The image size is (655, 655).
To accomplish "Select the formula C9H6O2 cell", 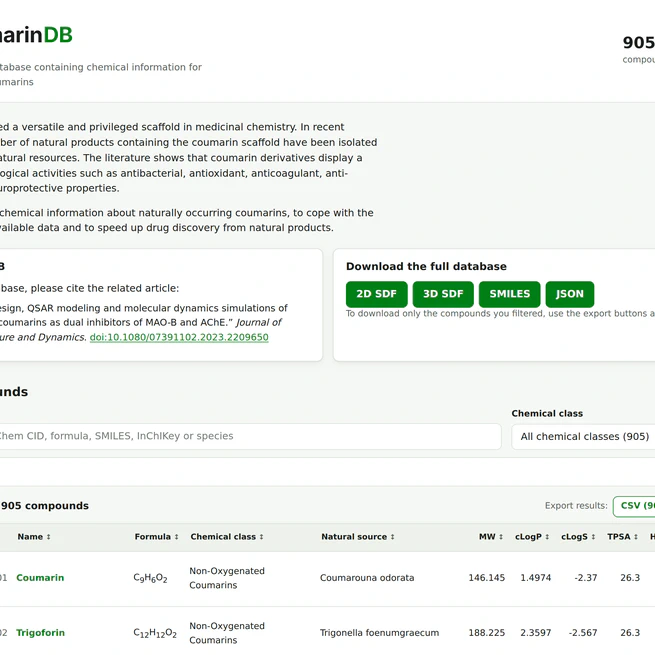I will point(150,578).
